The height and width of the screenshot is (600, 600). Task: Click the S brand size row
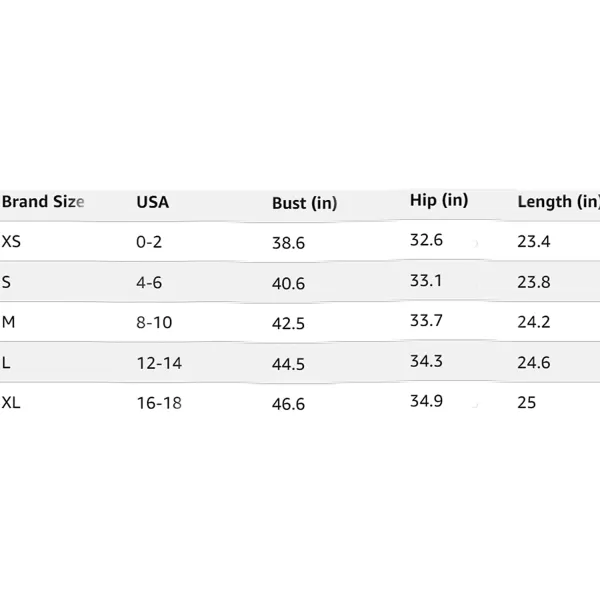click(x=300, y=282)
